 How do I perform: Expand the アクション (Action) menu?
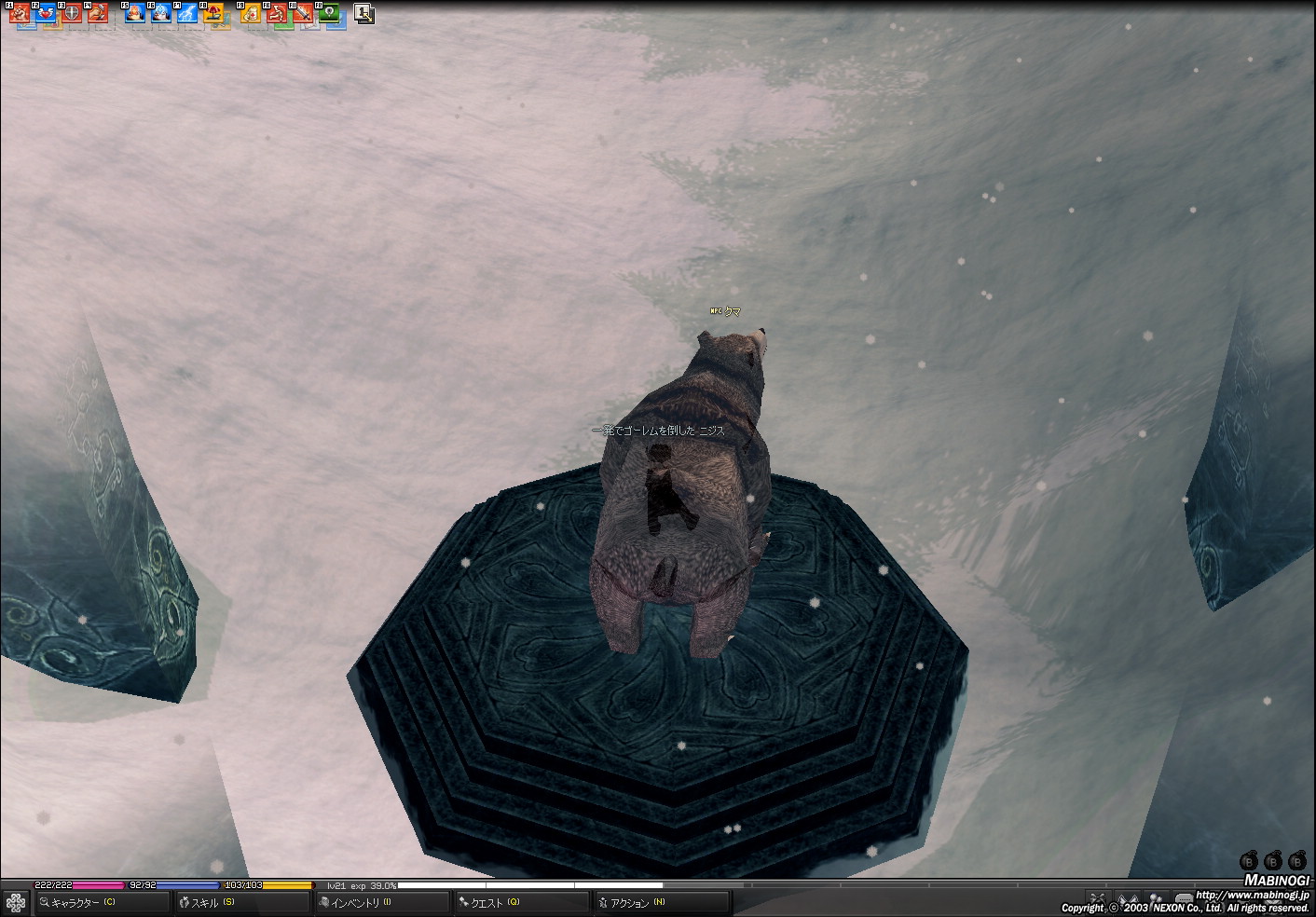click(x=662, y=902)
